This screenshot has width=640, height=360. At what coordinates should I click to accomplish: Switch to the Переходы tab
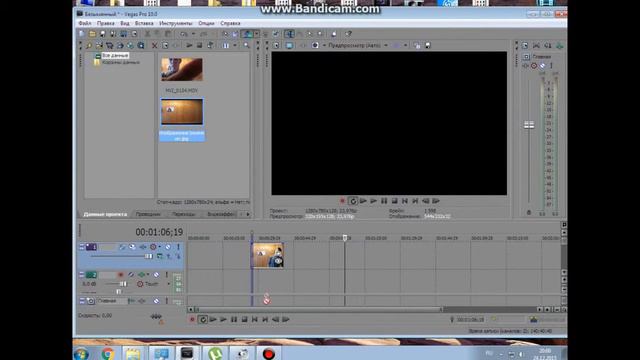184,214
